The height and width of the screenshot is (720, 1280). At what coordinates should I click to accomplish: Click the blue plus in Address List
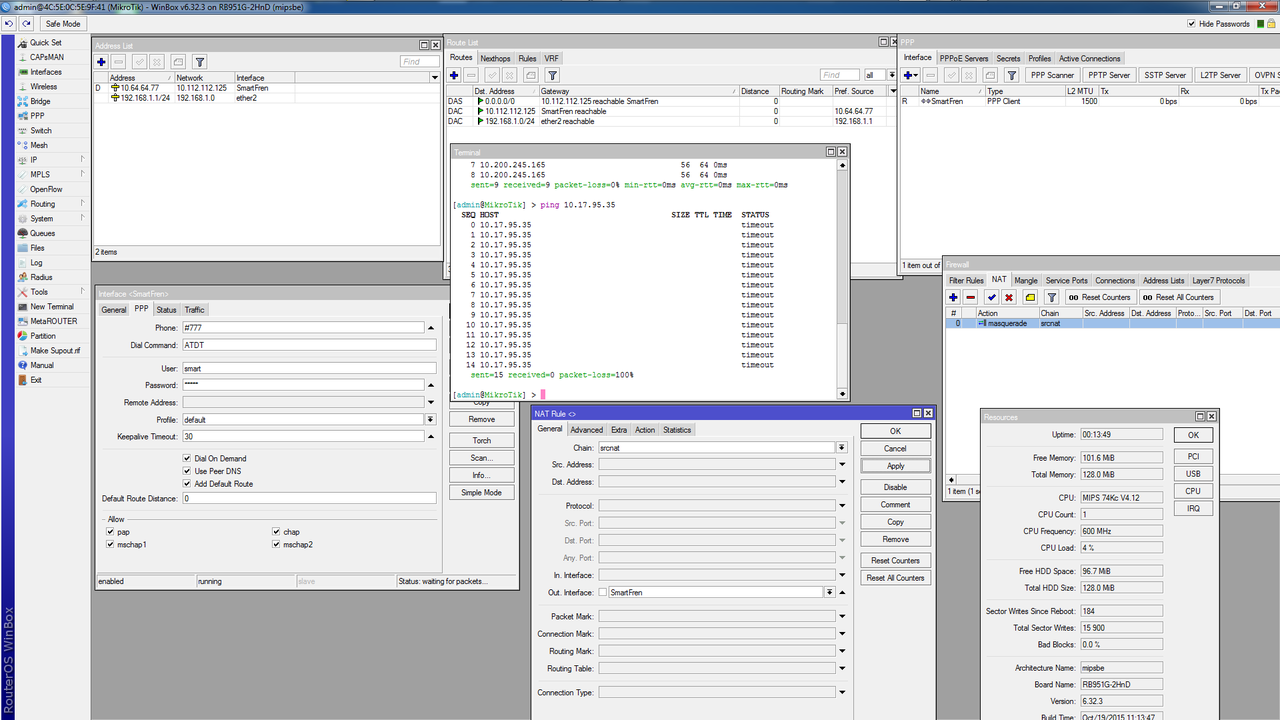pos(101,62)
